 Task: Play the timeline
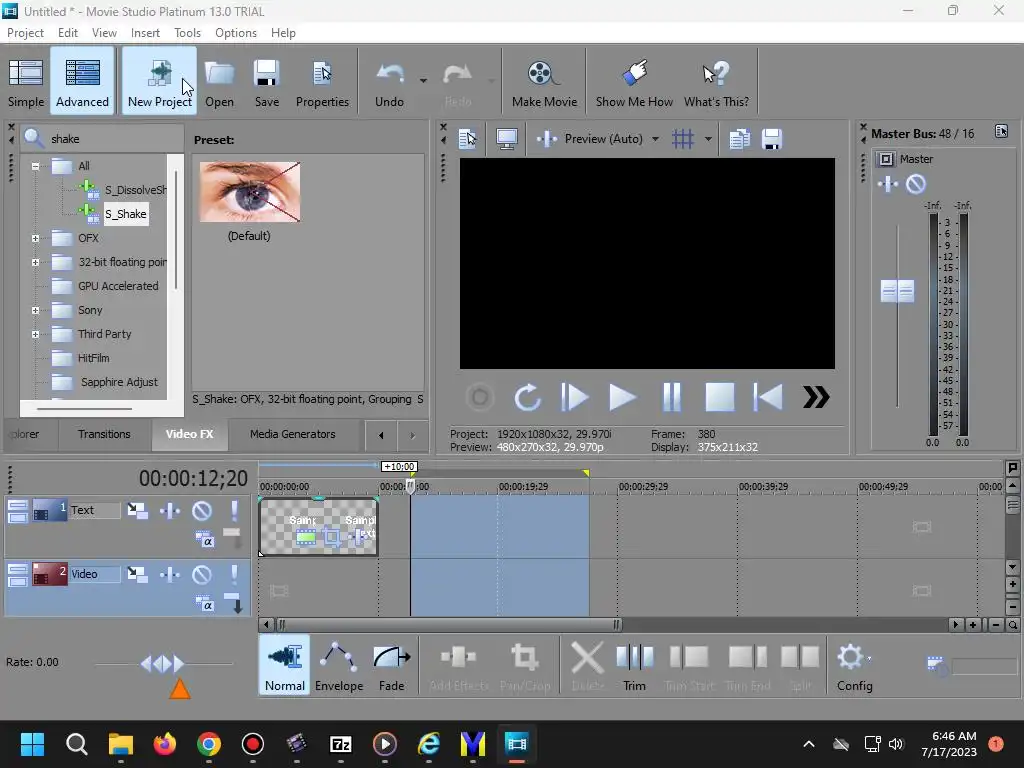pos(622,397)
